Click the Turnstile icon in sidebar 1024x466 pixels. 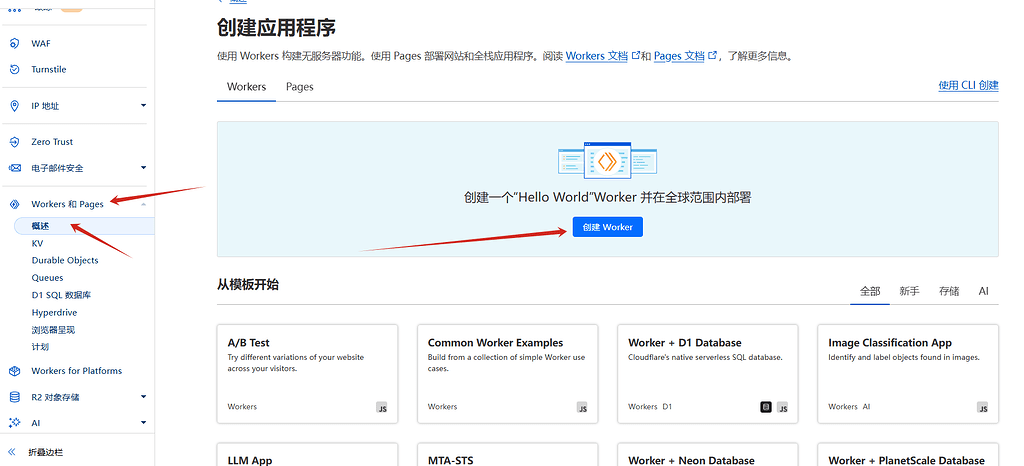[14, 69]
